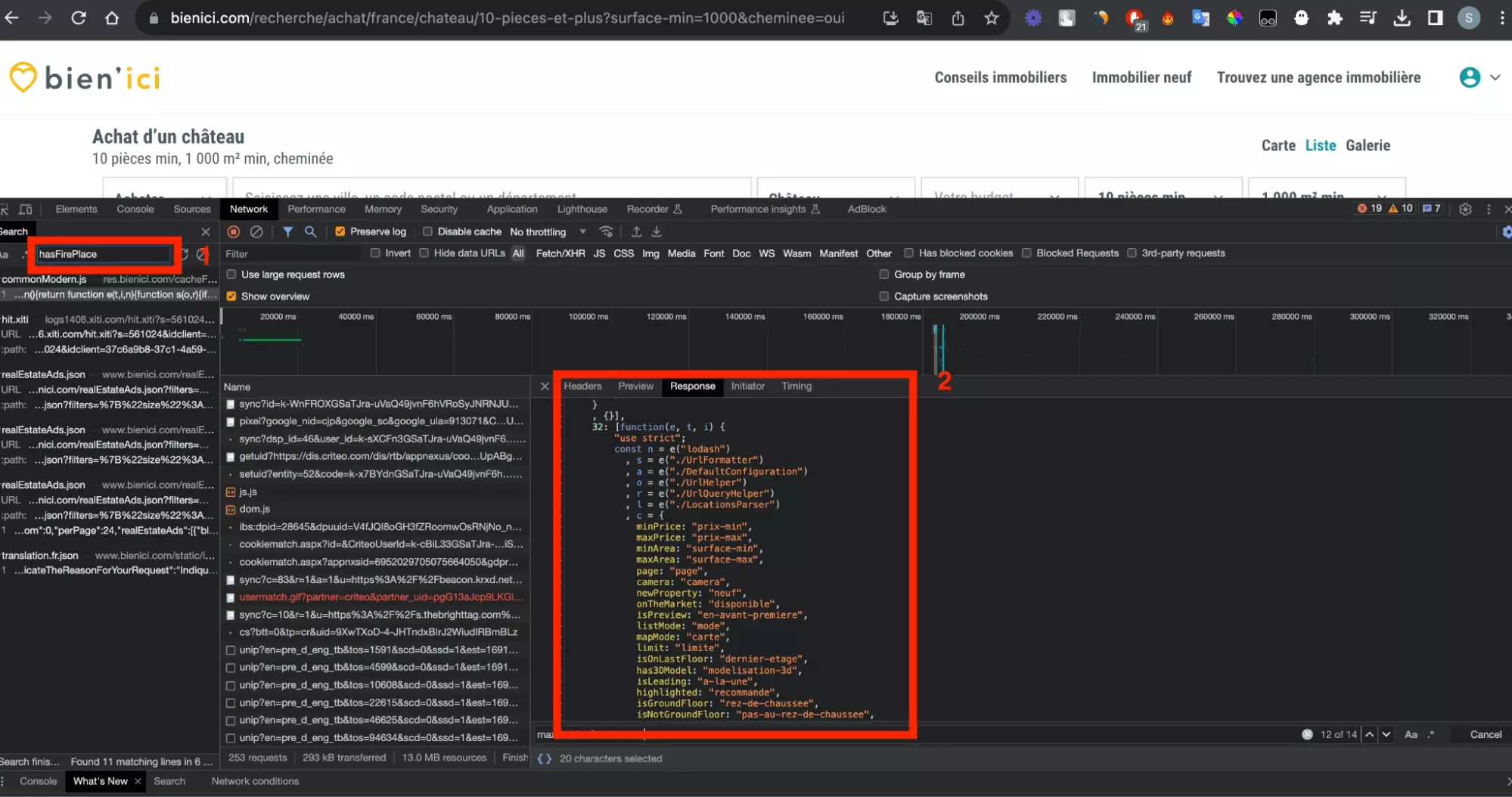Expand the account menu chevron on bien'ici
Viewport: 1512px width, 797px height.
[1497, 77]
